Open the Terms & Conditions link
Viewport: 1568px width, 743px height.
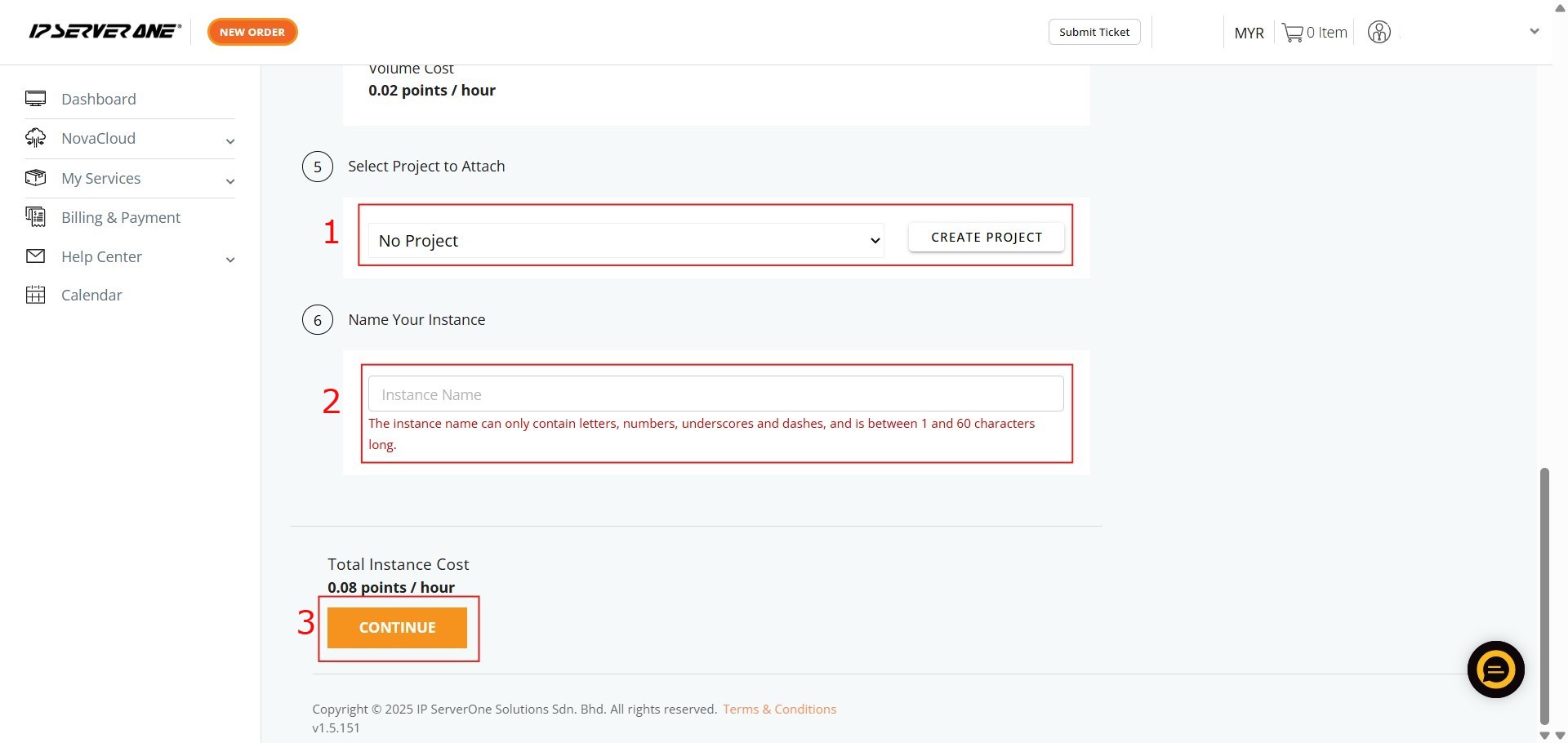click(x=779, y=709)
